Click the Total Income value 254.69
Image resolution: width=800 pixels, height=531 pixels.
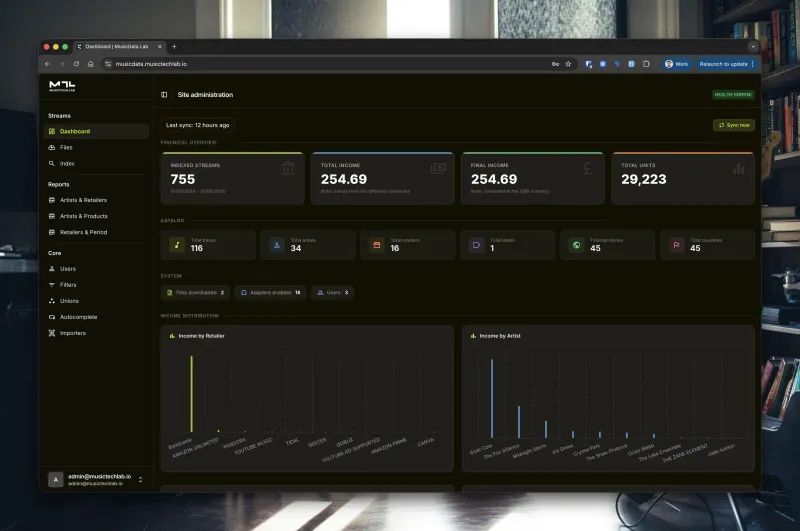(x=344, y=179)
